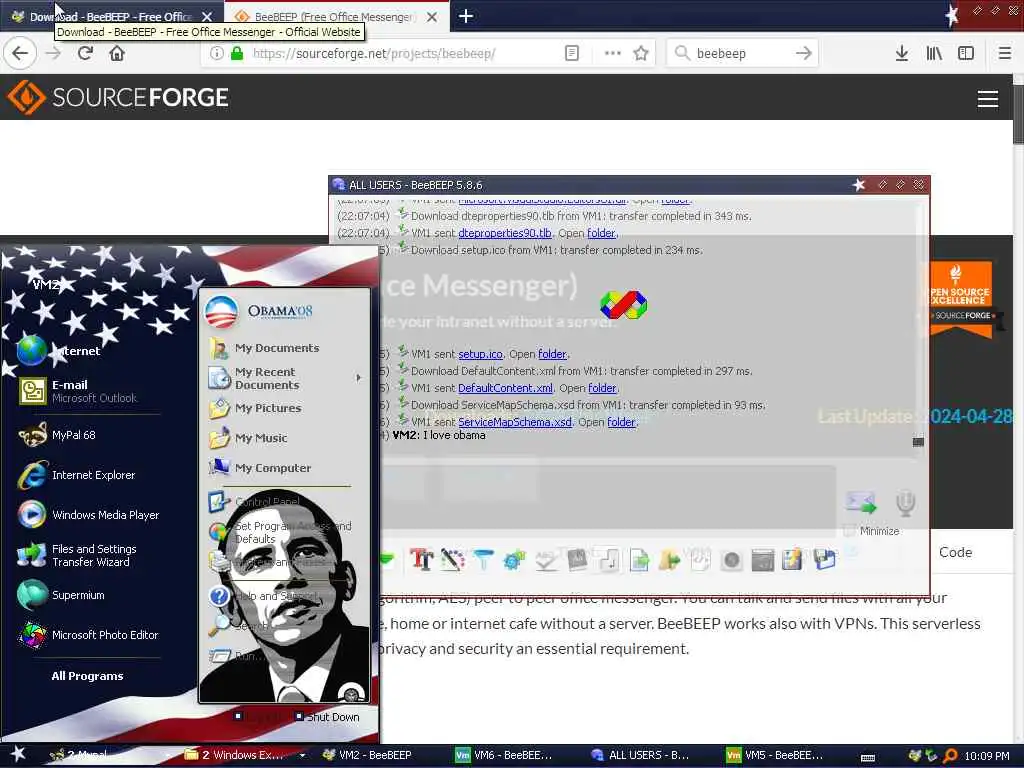
Task: Click the beebeep search box
Action: tap(742, 53)
